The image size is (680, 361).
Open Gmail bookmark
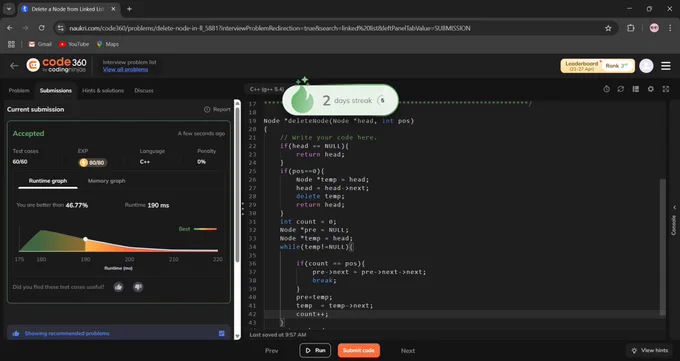click(40, 44)
